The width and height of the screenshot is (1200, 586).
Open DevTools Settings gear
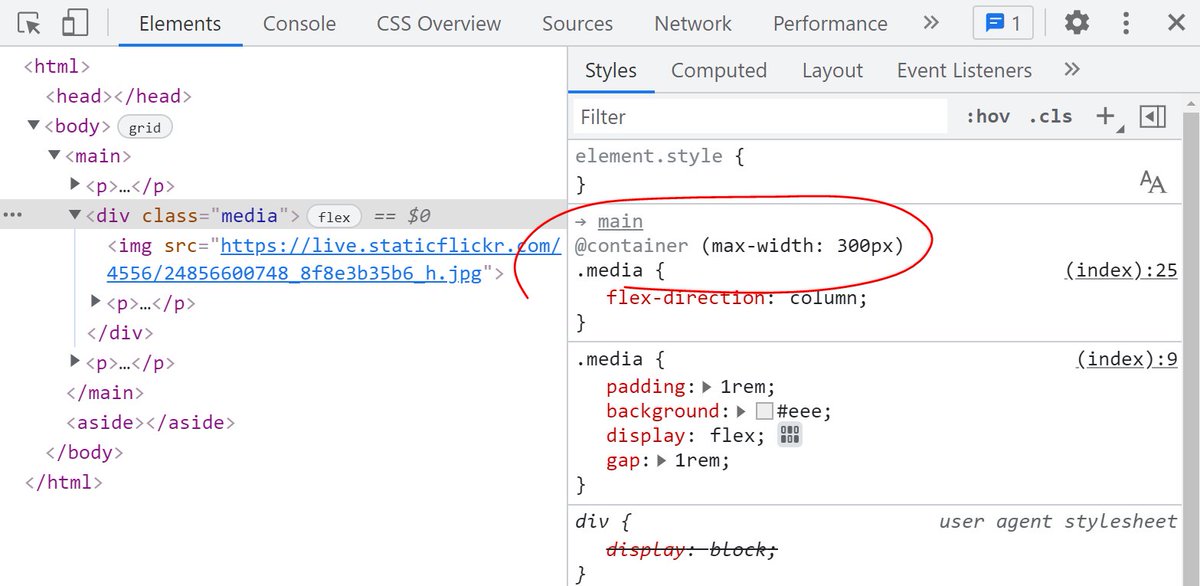1077,22
